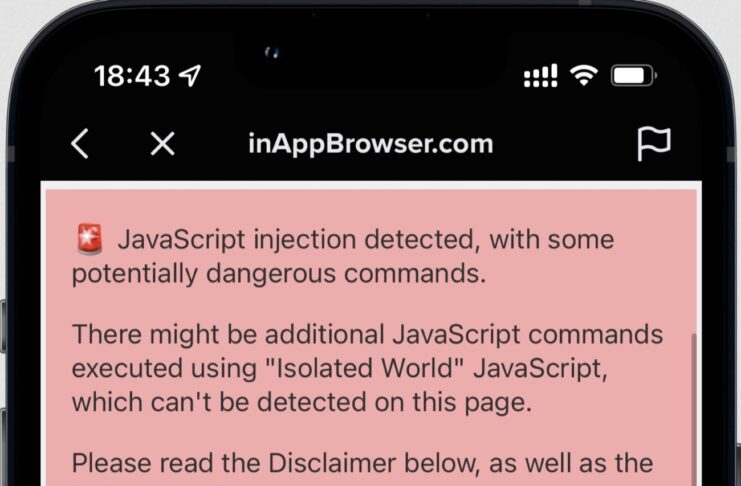
Task: Tap the camera indicator dot in Dynamic Island
Action: click(272, 52)
